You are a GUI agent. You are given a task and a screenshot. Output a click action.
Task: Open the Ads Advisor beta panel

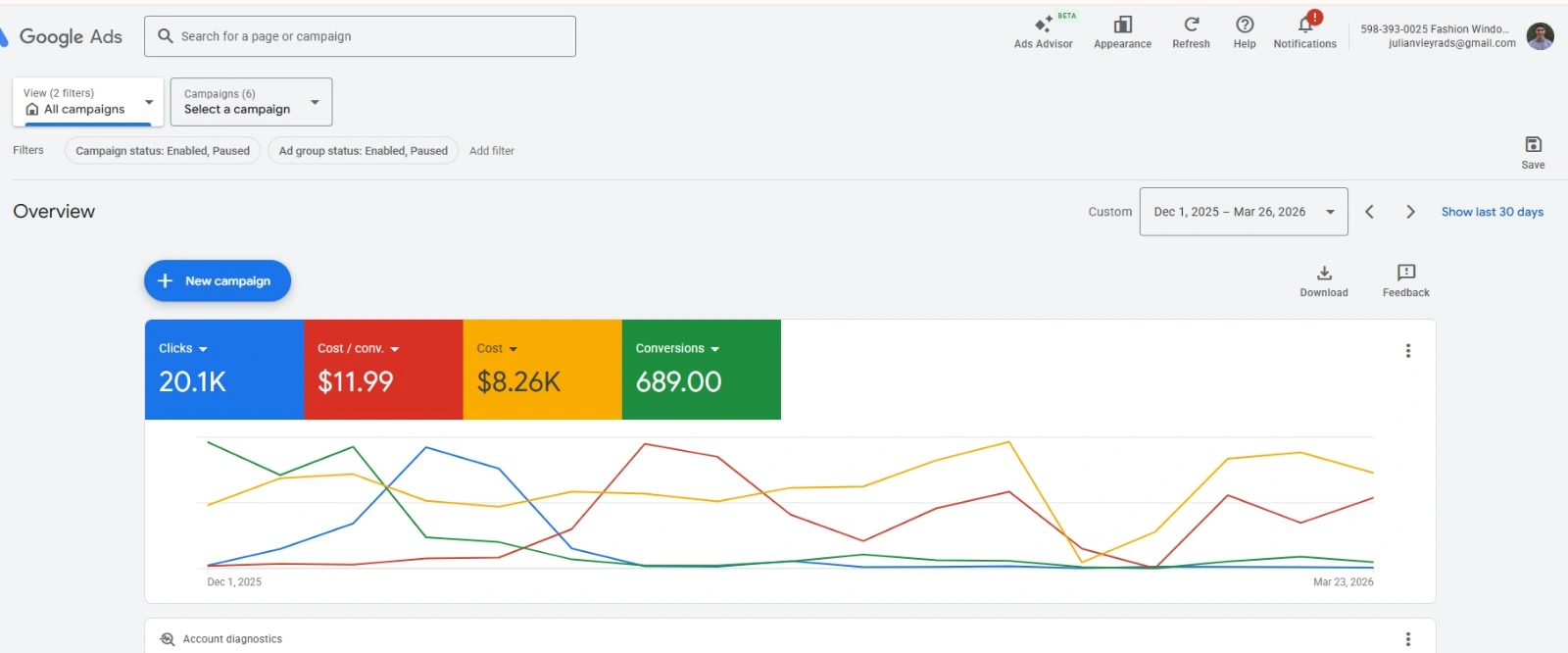pos(1043,30)
